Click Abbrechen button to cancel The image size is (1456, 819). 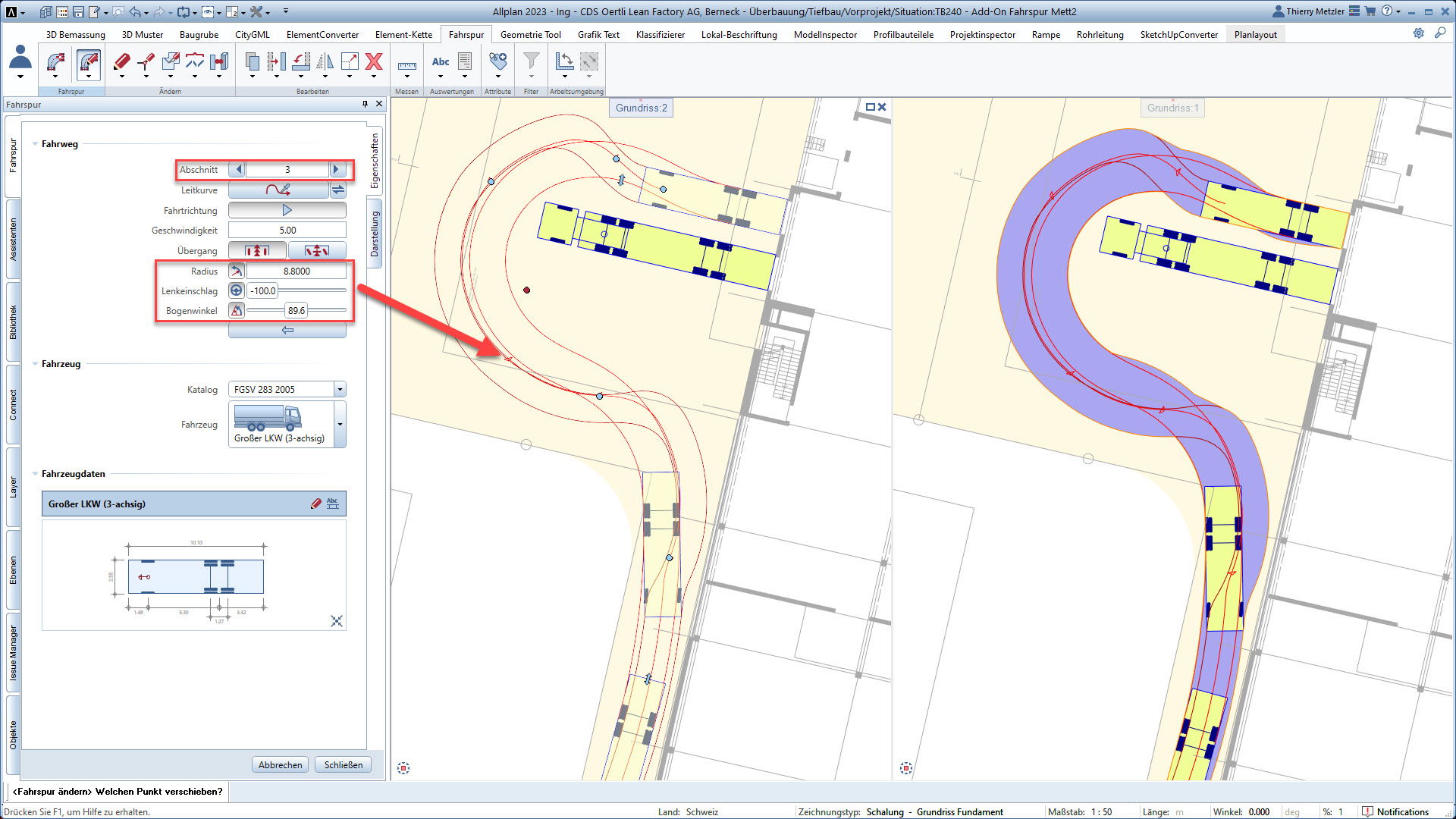point(281,766)
